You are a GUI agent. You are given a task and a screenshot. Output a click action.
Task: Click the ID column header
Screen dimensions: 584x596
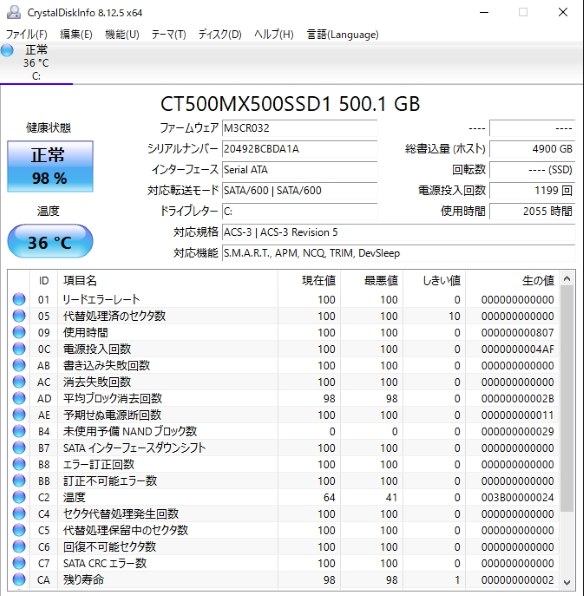click(44, 281)
